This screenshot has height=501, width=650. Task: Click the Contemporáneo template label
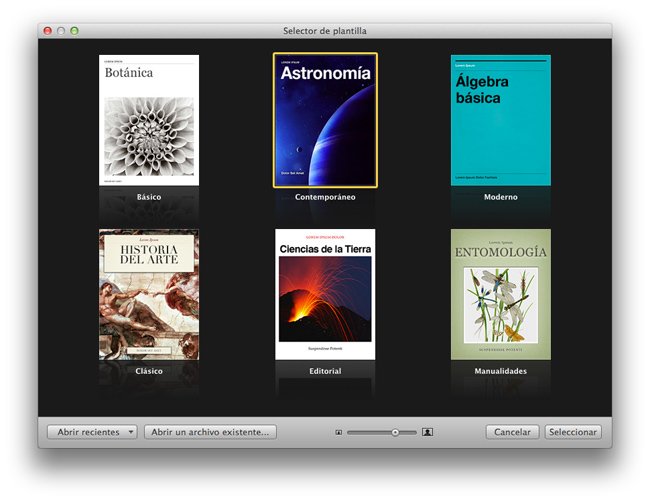click(325, 197)
